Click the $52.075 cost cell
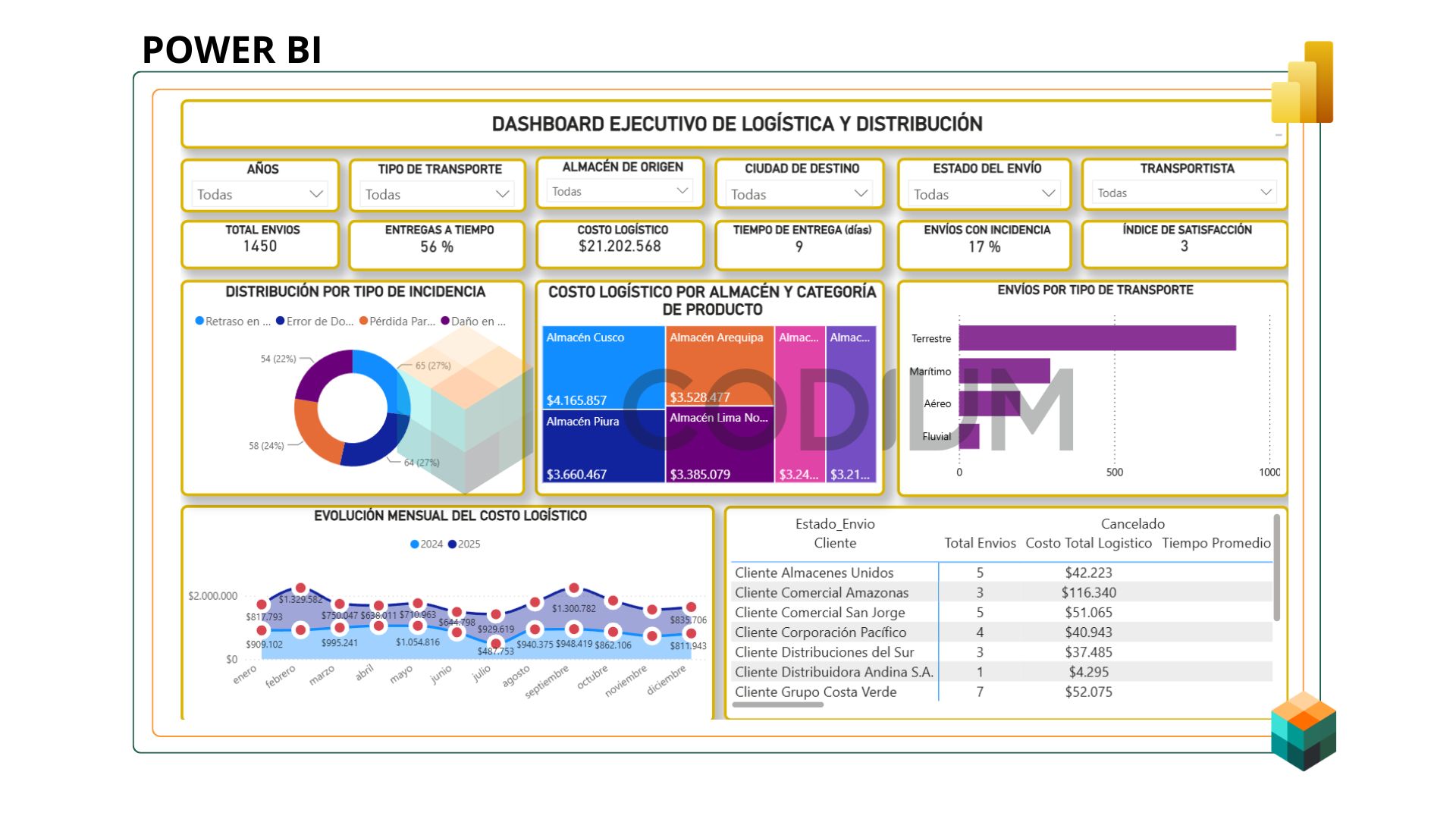 click(x=1088, y=692)
